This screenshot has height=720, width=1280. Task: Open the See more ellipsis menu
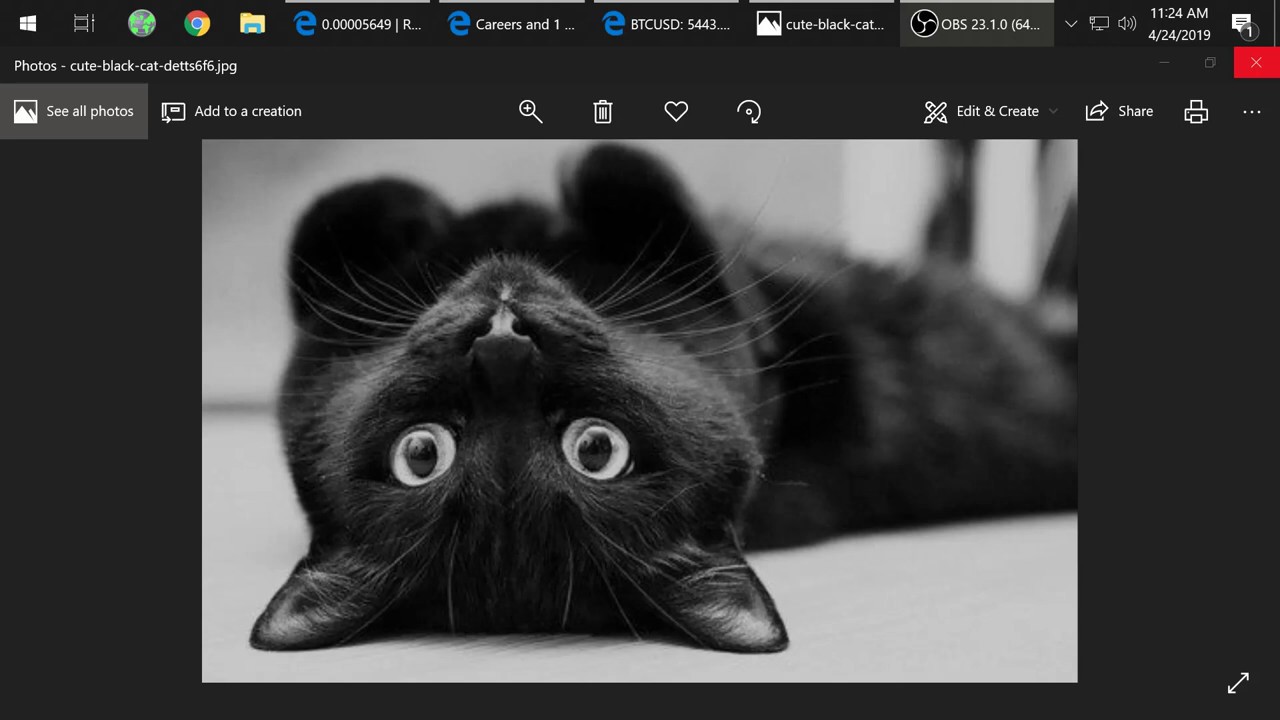click(1252, 111)
